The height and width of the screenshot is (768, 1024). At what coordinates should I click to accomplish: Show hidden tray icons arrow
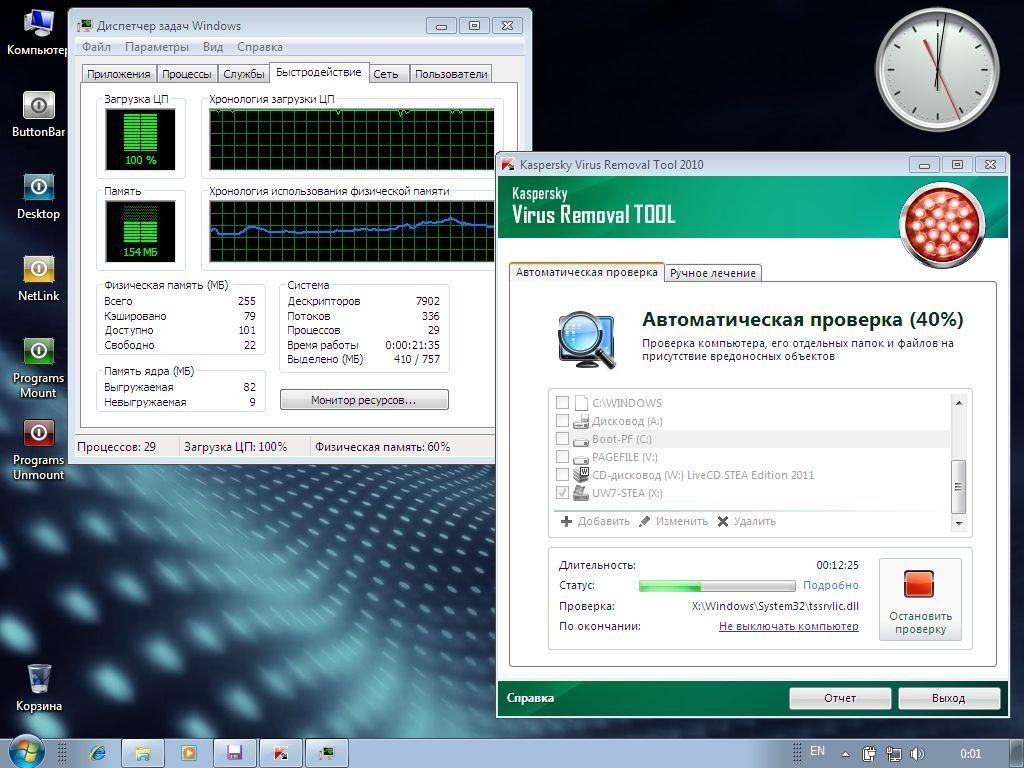(x=845, y=754)
